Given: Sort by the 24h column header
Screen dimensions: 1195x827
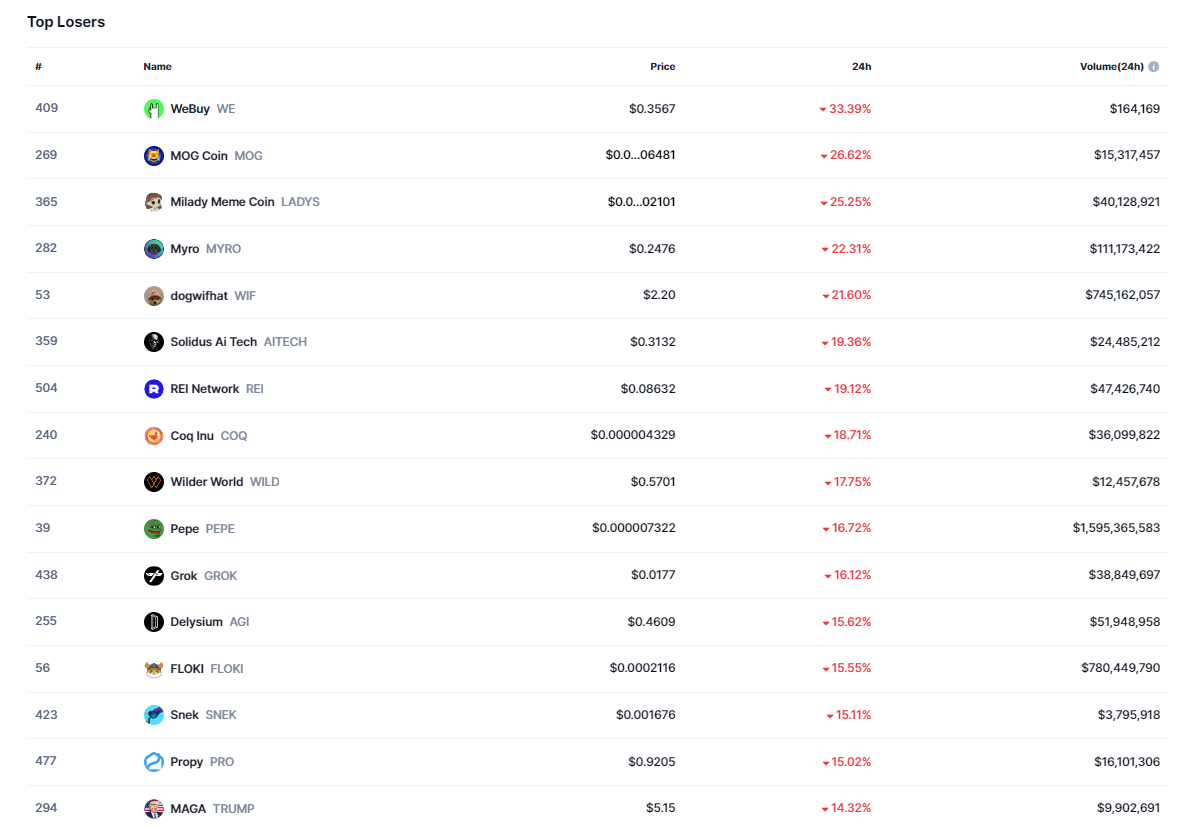Looking at the screenshot, I should [861, 67].
